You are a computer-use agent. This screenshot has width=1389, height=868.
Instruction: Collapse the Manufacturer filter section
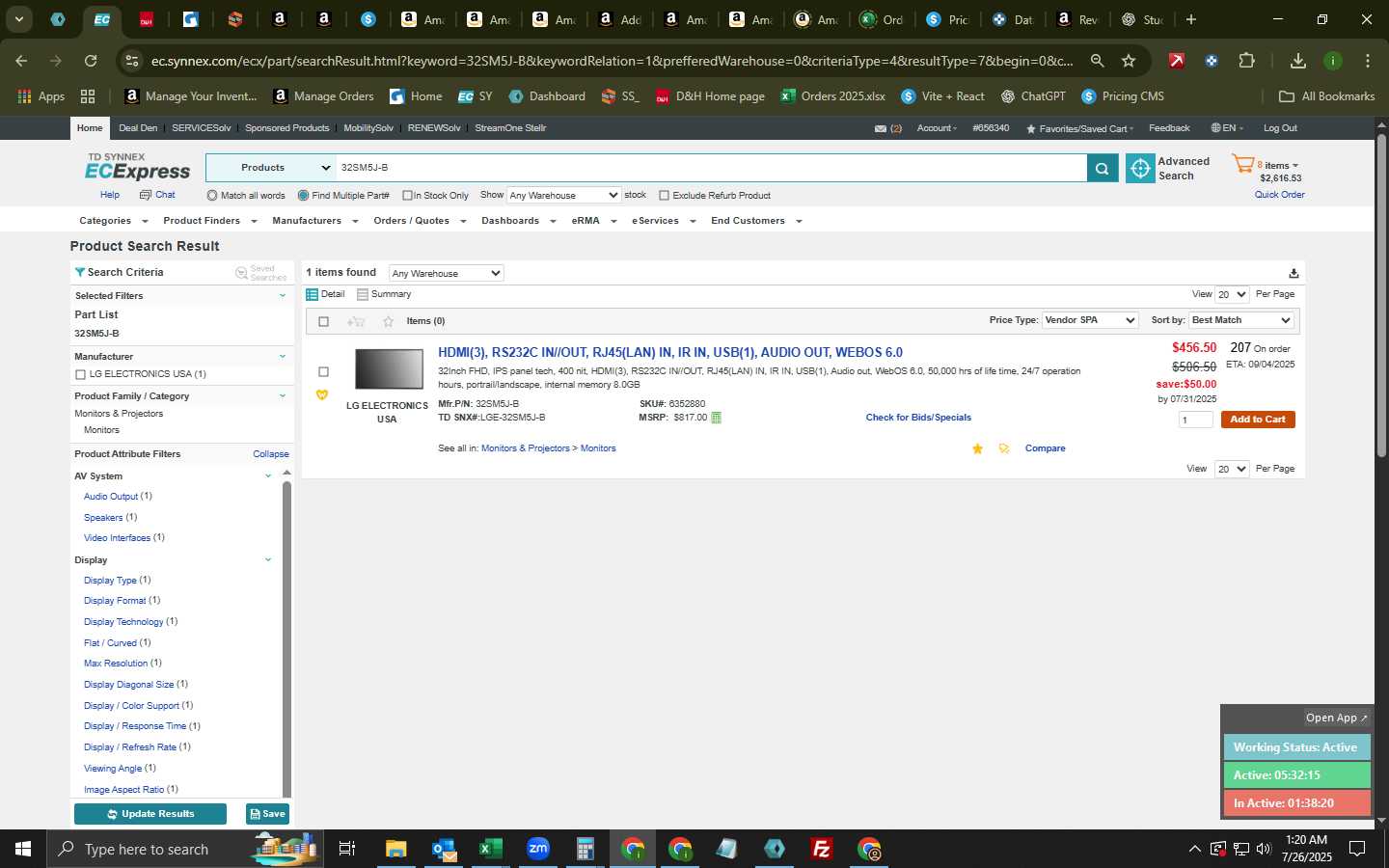(283, 357)
